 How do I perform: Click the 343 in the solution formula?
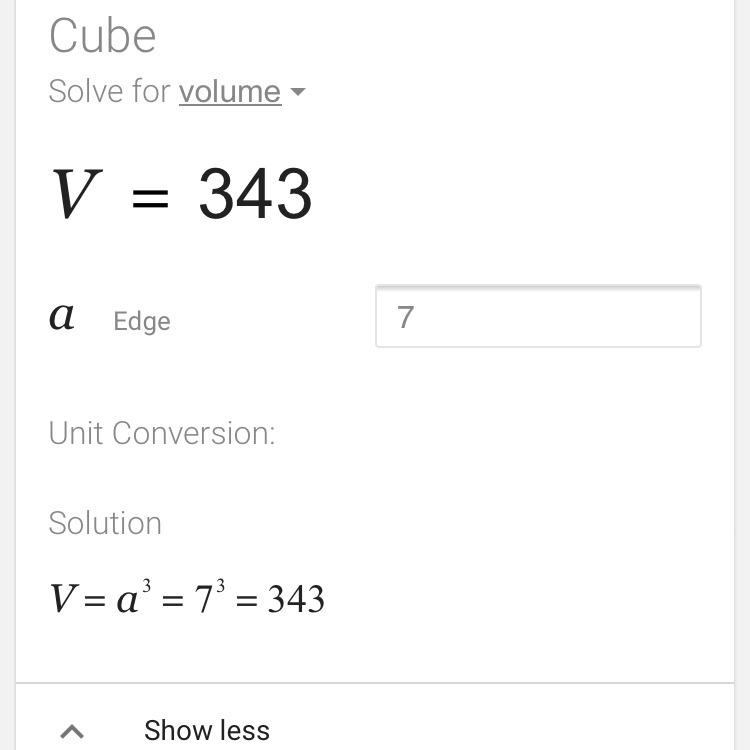pos(296,600)
